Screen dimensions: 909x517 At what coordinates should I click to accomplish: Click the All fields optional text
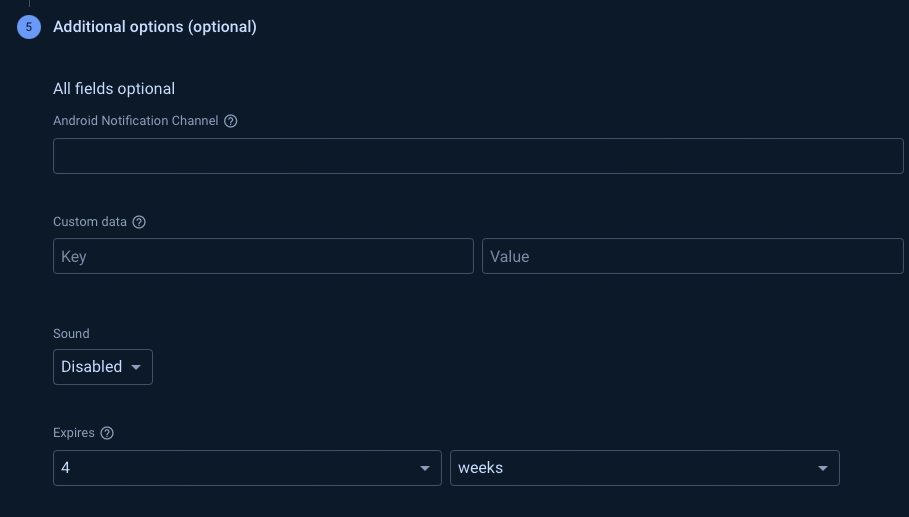114,89
